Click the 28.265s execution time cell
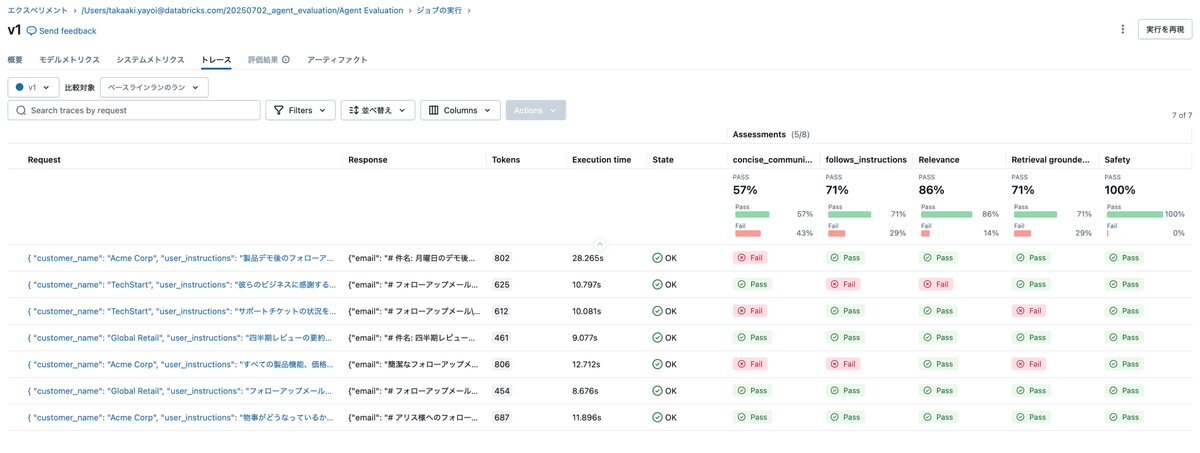 589,258
